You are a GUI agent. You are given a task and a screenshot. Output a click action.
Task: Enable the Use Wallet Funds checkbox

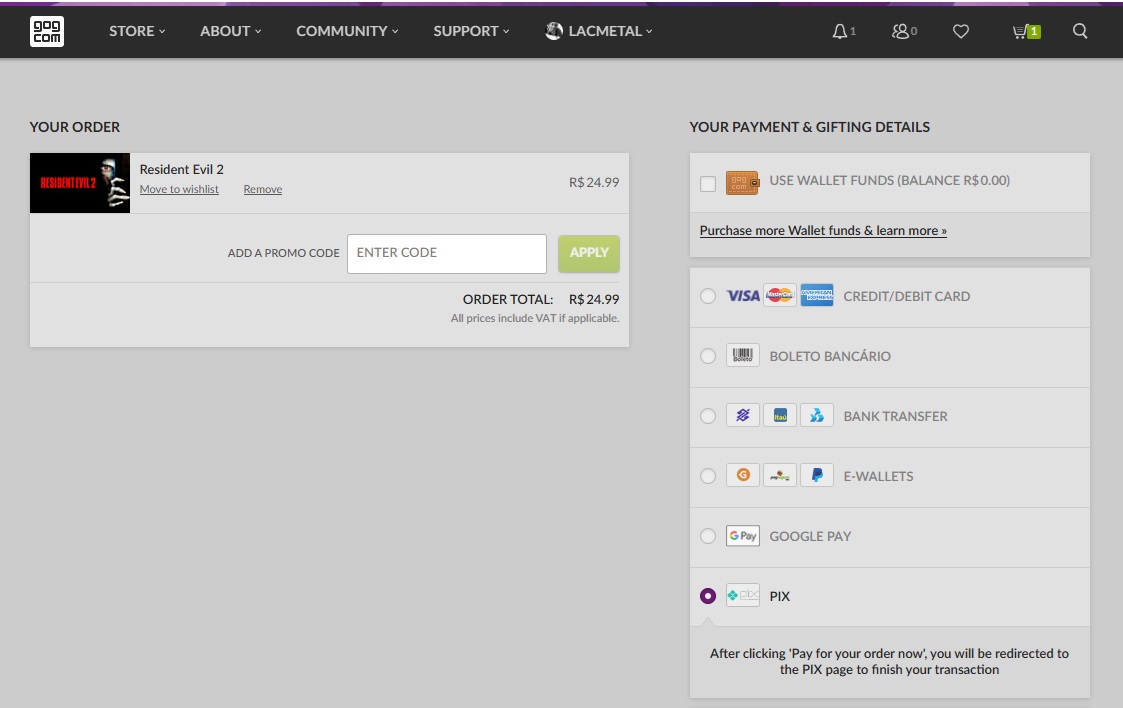point(708,183)
